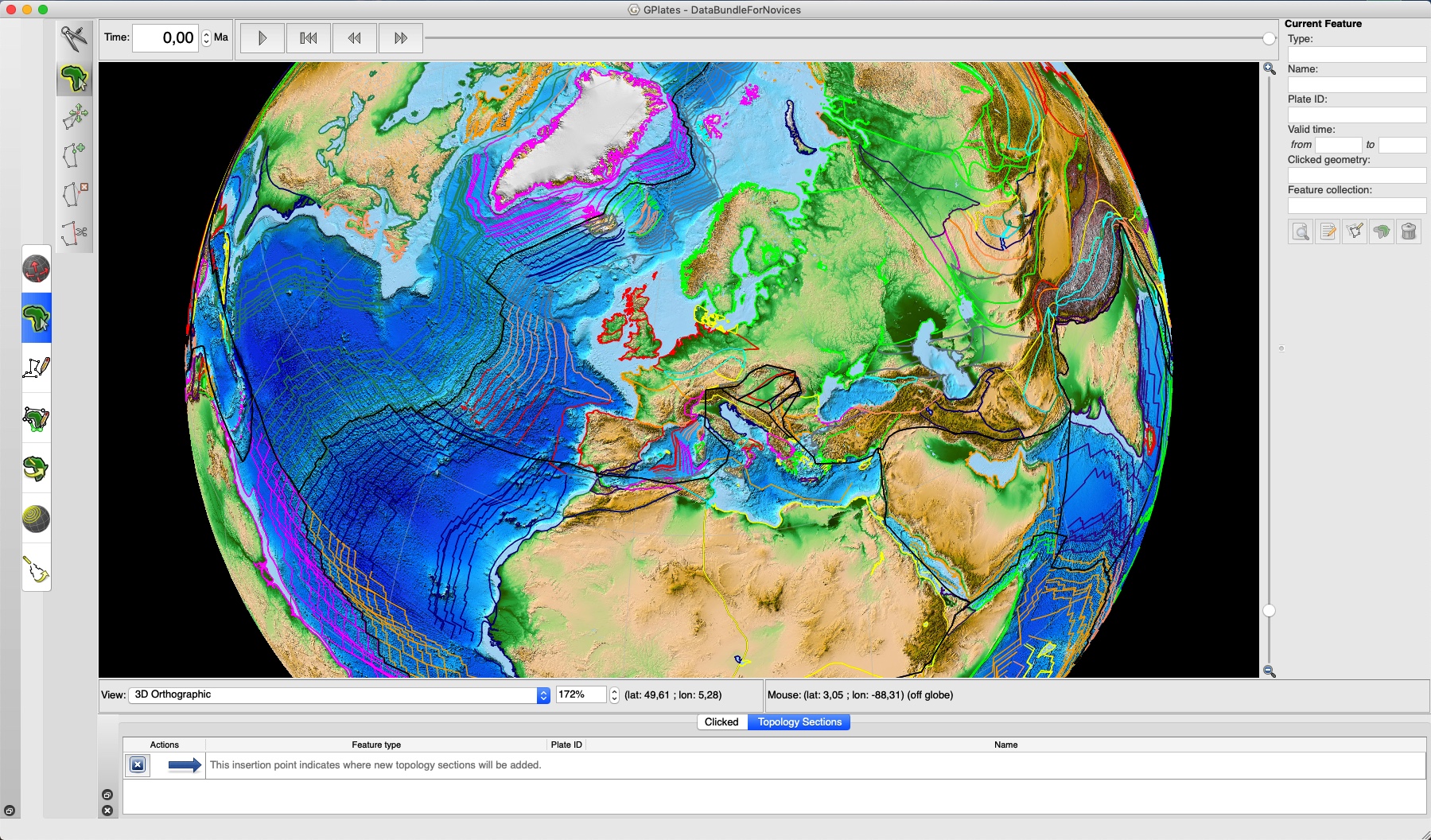Select the Move Vertex tool

tap(74, 117)
